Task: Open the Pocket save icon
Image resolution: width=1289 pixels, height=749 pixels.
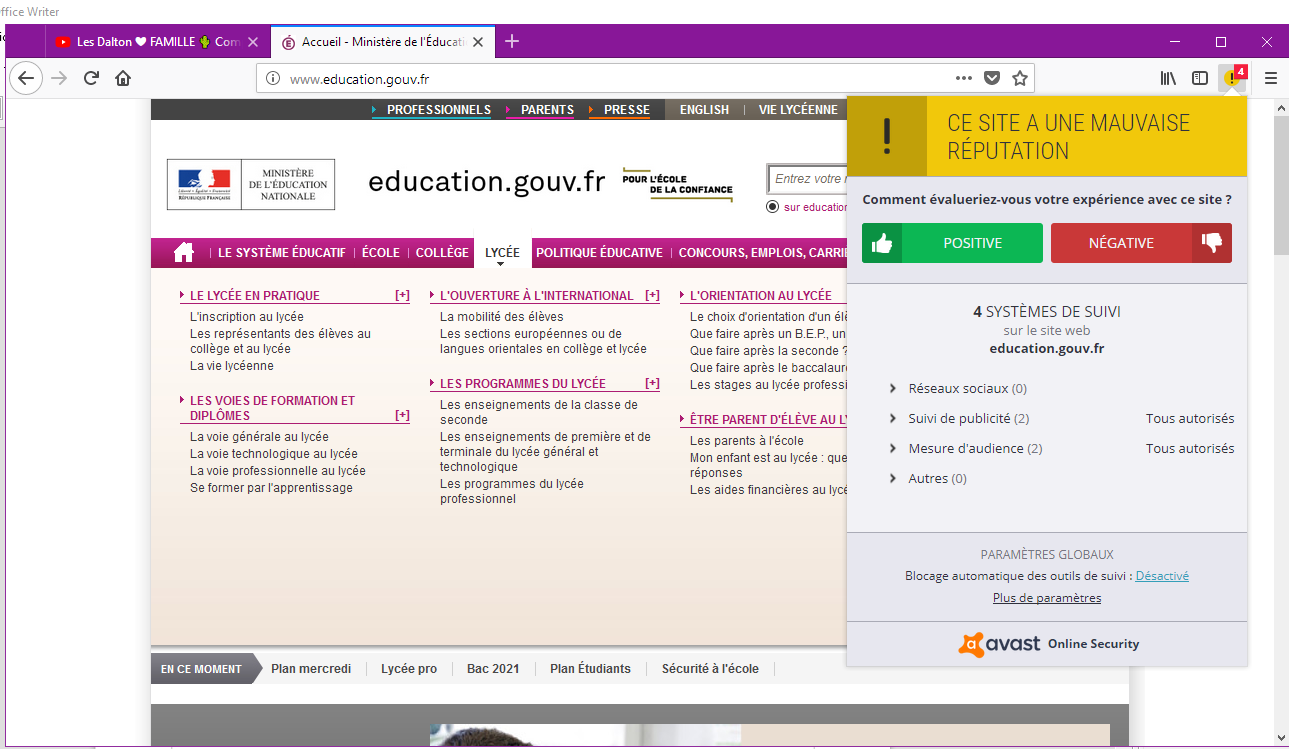Action: pyautogui.click(x=991, y=78)
